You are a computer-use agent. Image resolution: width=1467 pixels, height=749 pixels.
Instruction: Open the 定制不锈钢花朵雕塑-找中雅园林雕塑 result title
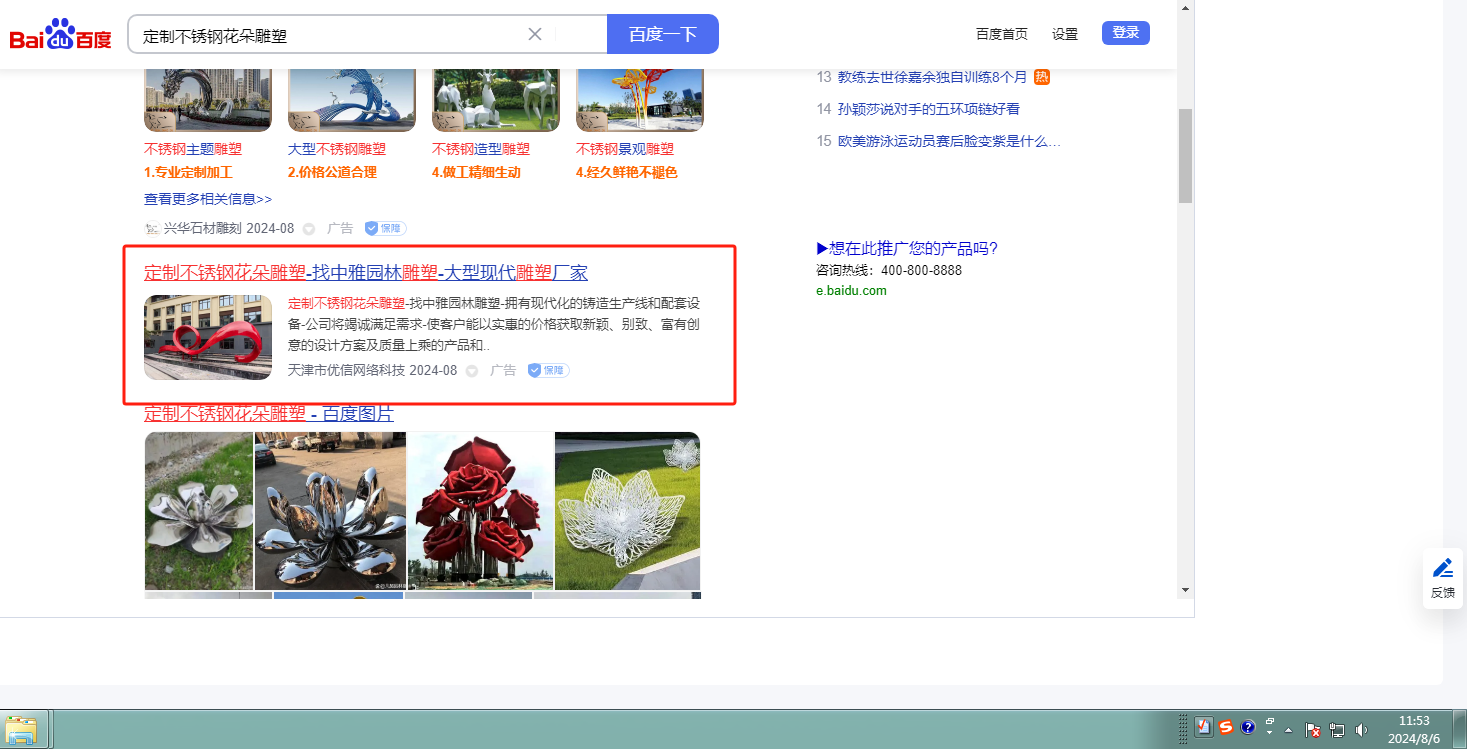point(366,272)
